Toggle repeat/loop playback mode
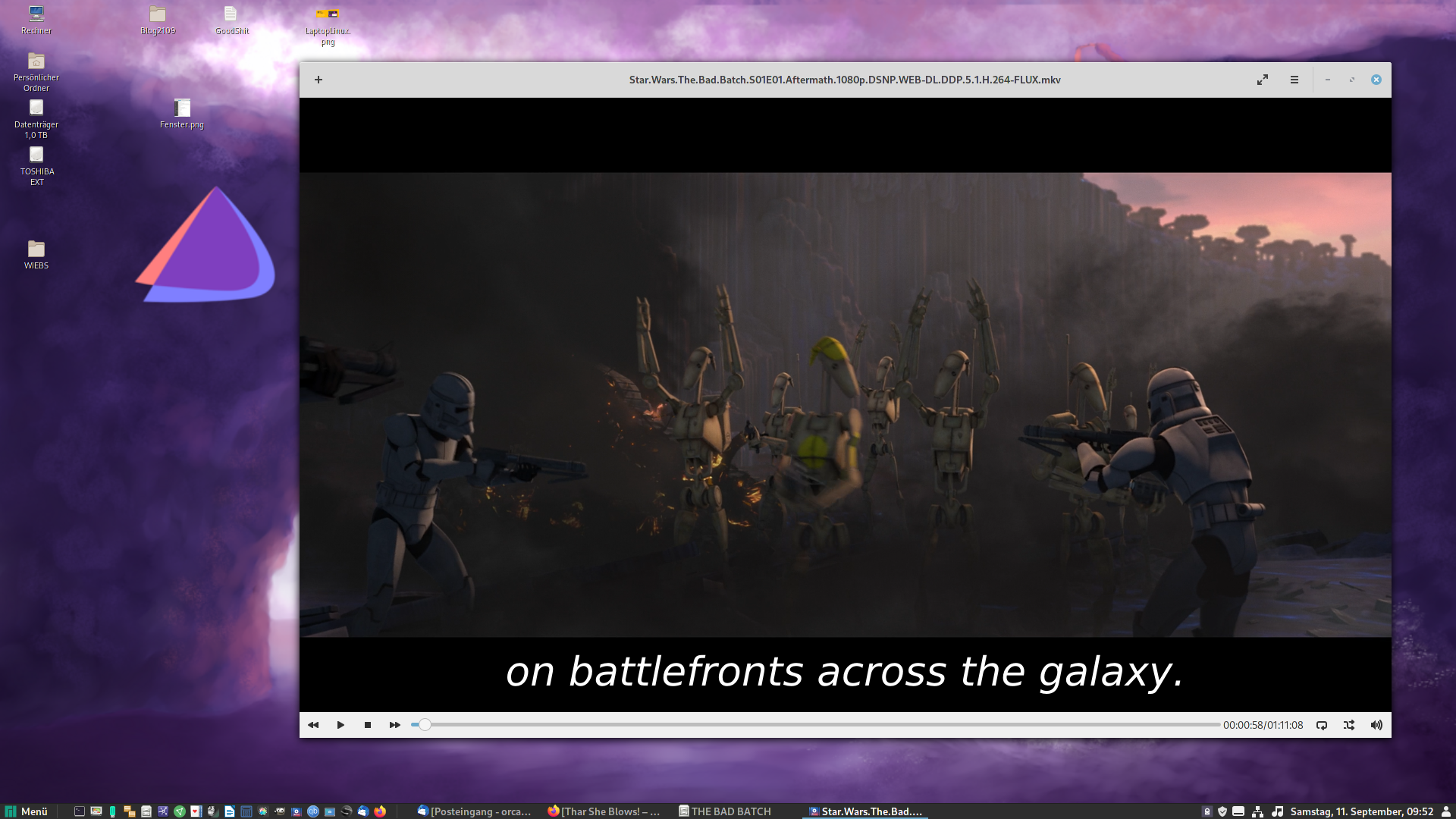Screen dimensions: 1456x819 [x=1322, y=725]
